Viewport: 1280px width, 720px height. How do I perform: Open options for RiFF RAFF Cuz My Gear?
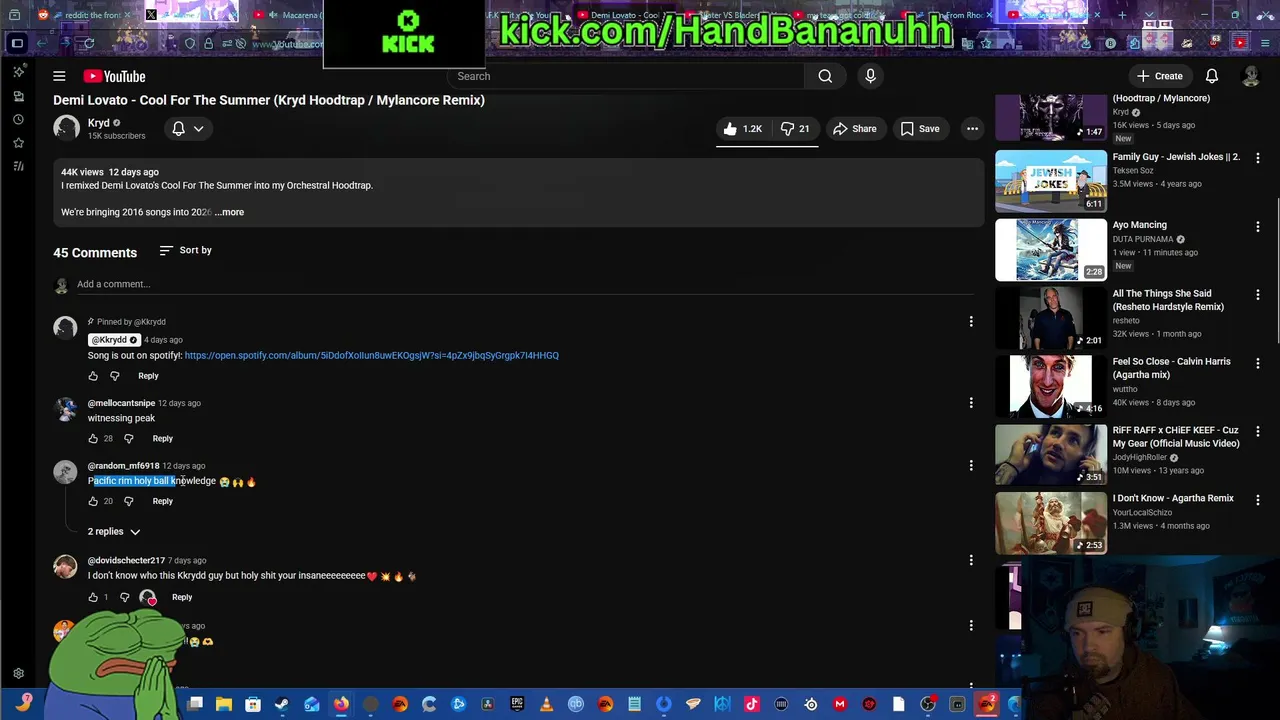[x=1257, y=431]
